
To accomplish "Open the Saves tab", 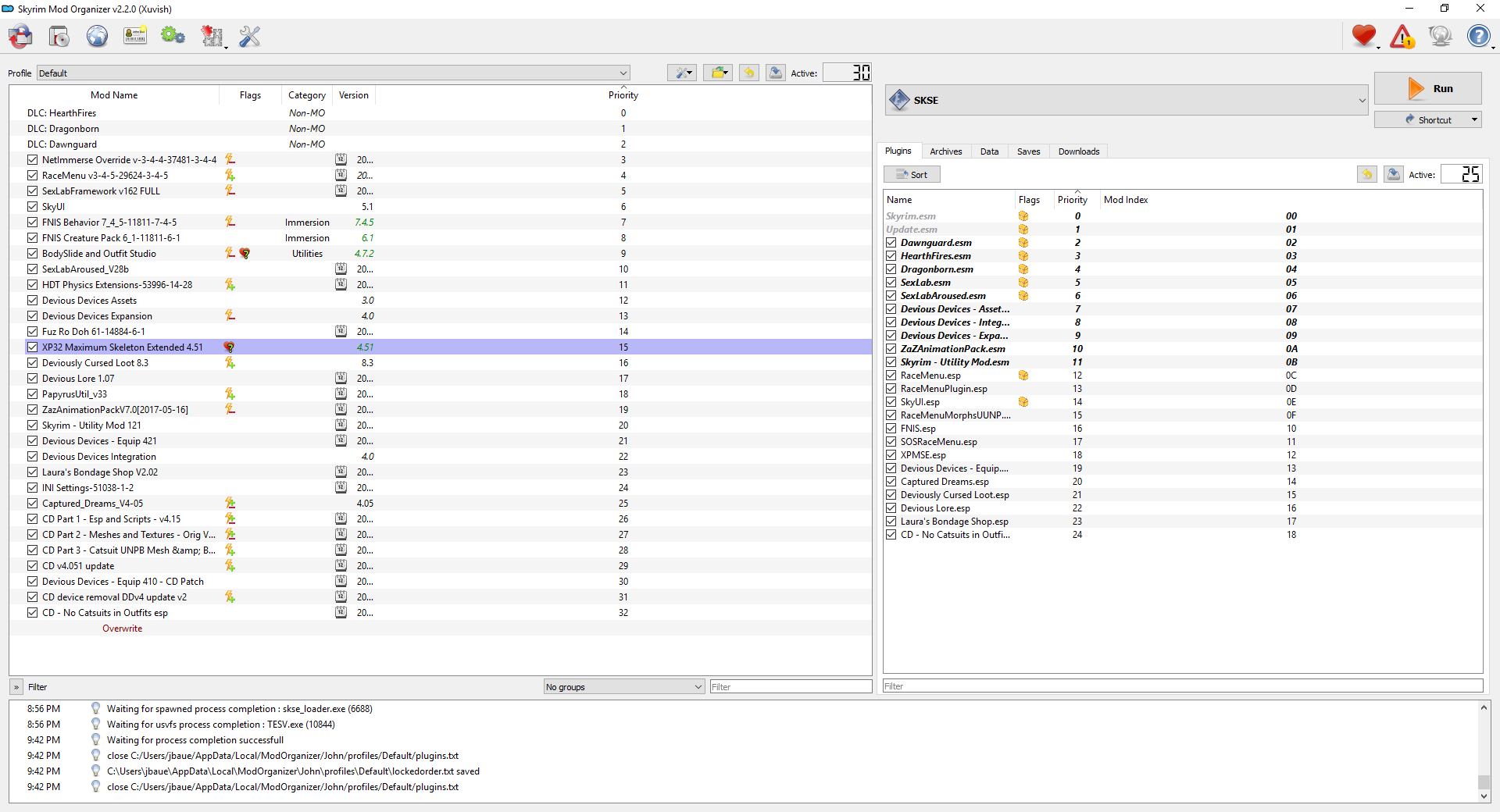I will pyautogui.click(x=1029, y=151).
